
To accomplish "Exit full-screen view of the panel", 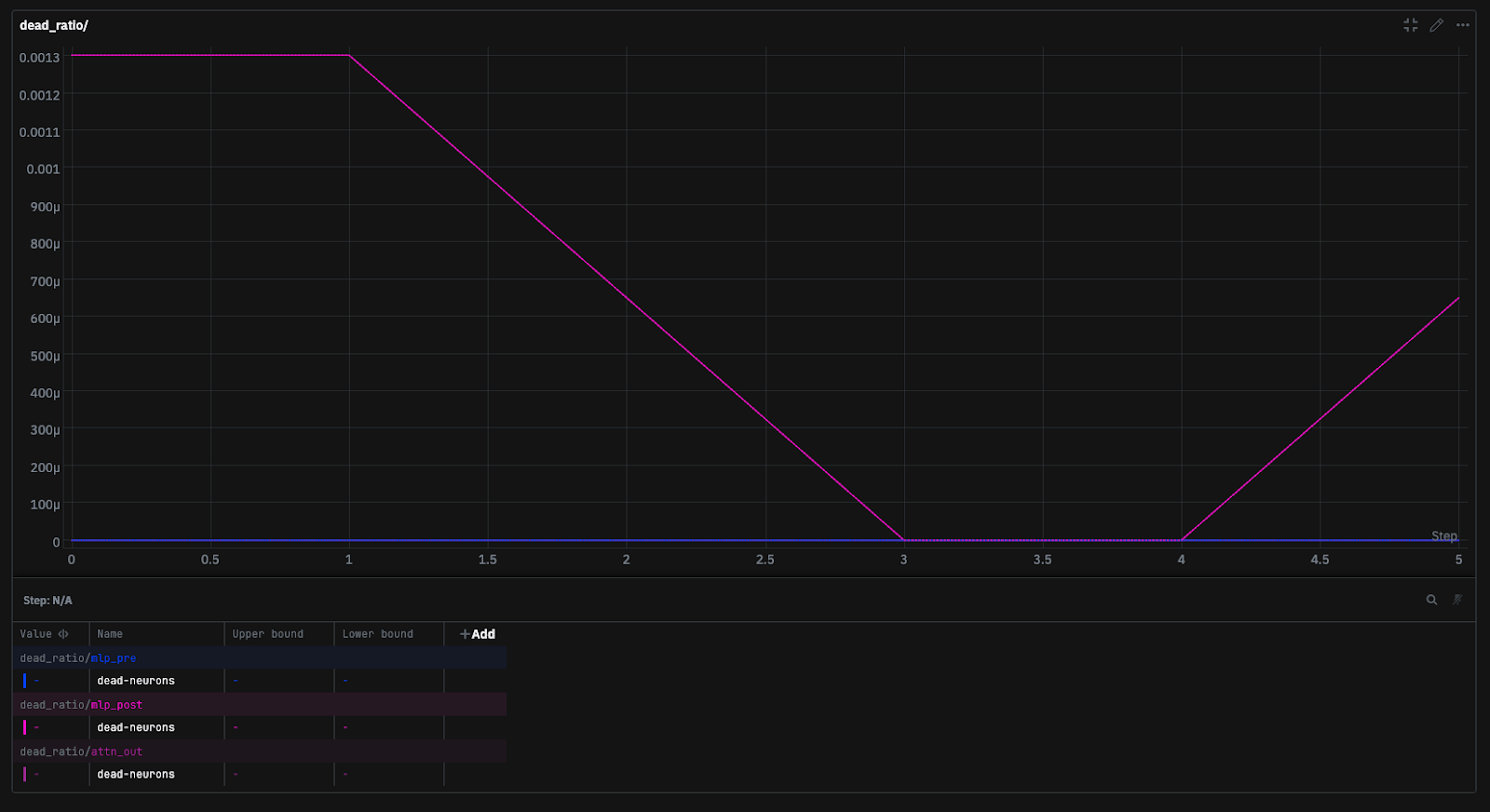I will [1411, 25].
